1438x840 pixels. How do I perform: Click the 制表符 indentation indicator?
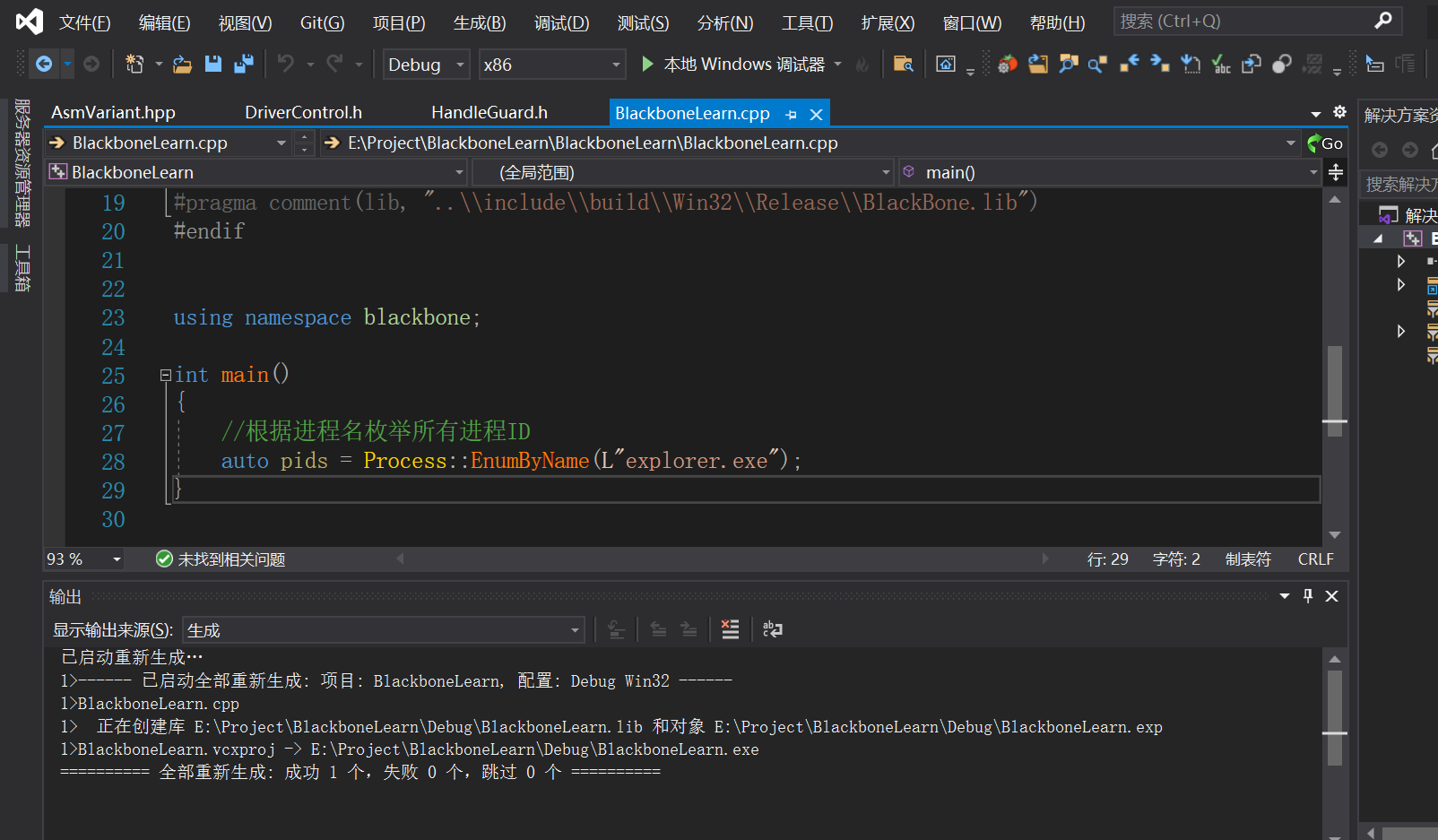(x=1248, y=559)
